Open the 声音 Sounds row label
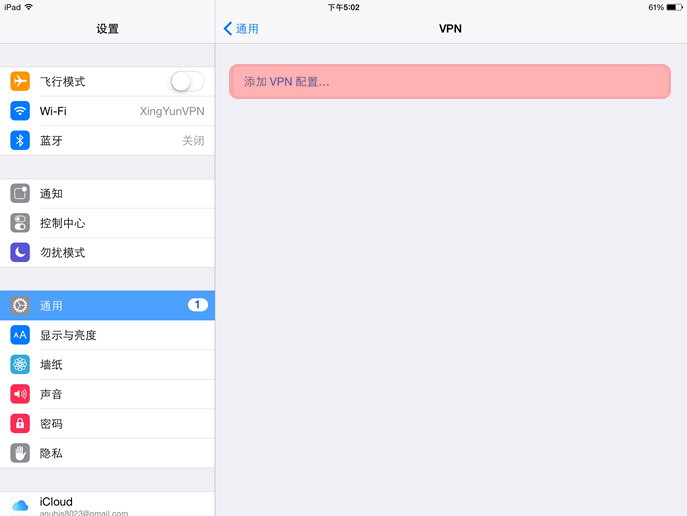 [51, 394]
